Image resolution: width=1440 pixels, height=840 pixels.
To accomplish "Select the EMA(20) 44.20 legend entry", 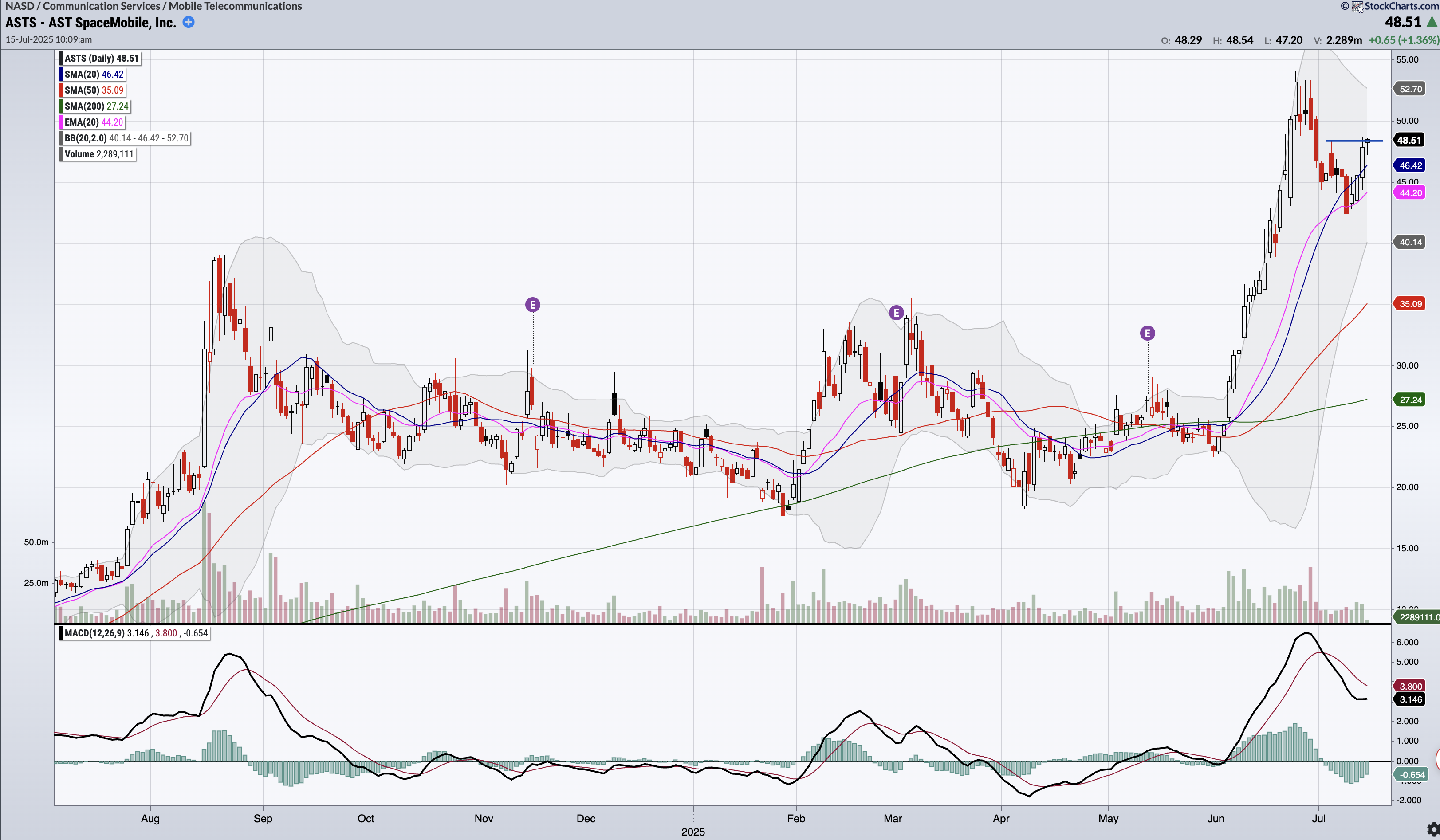I will (x=92, y=122).
